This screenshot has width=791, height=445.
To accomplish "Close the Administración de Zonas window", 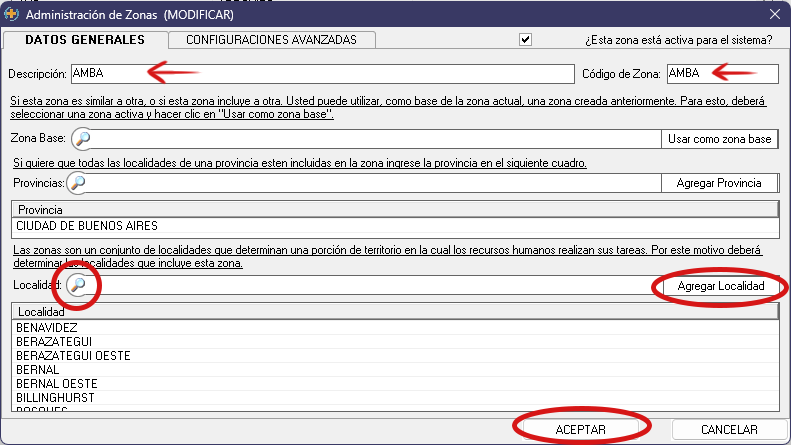I will (x=774, y=14).
